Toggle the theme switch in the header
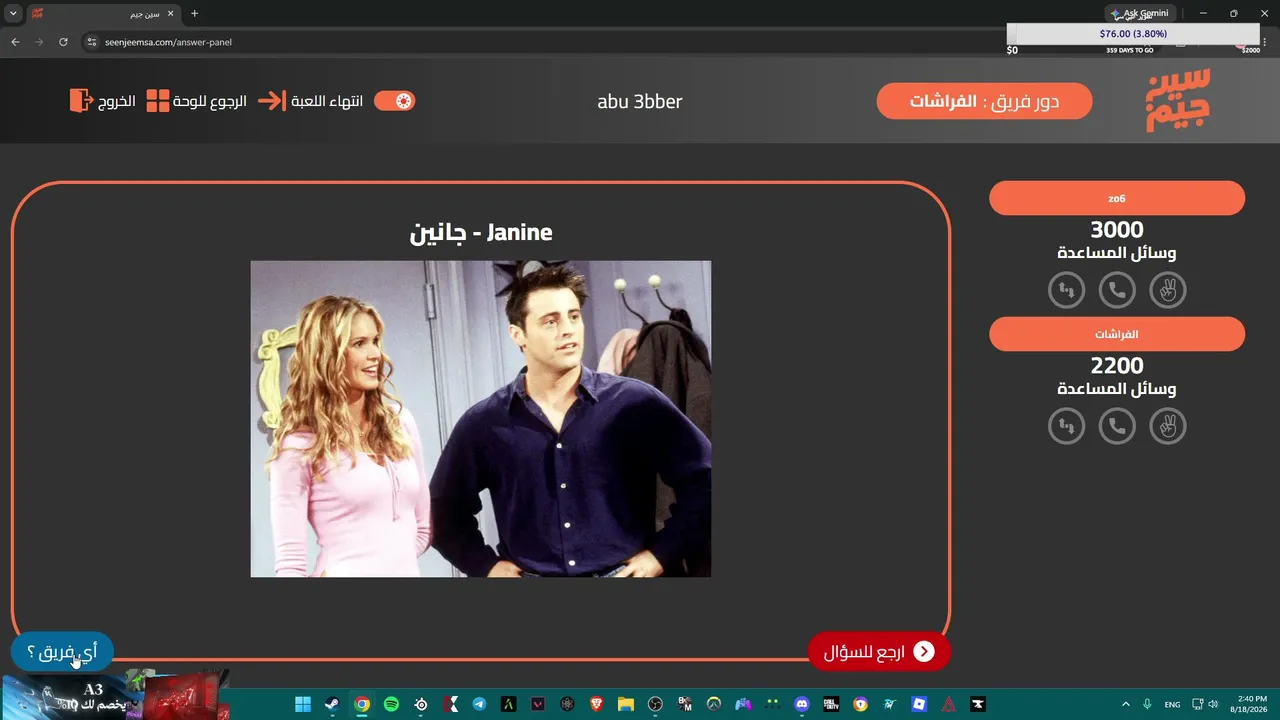 [x=394, y=101]
